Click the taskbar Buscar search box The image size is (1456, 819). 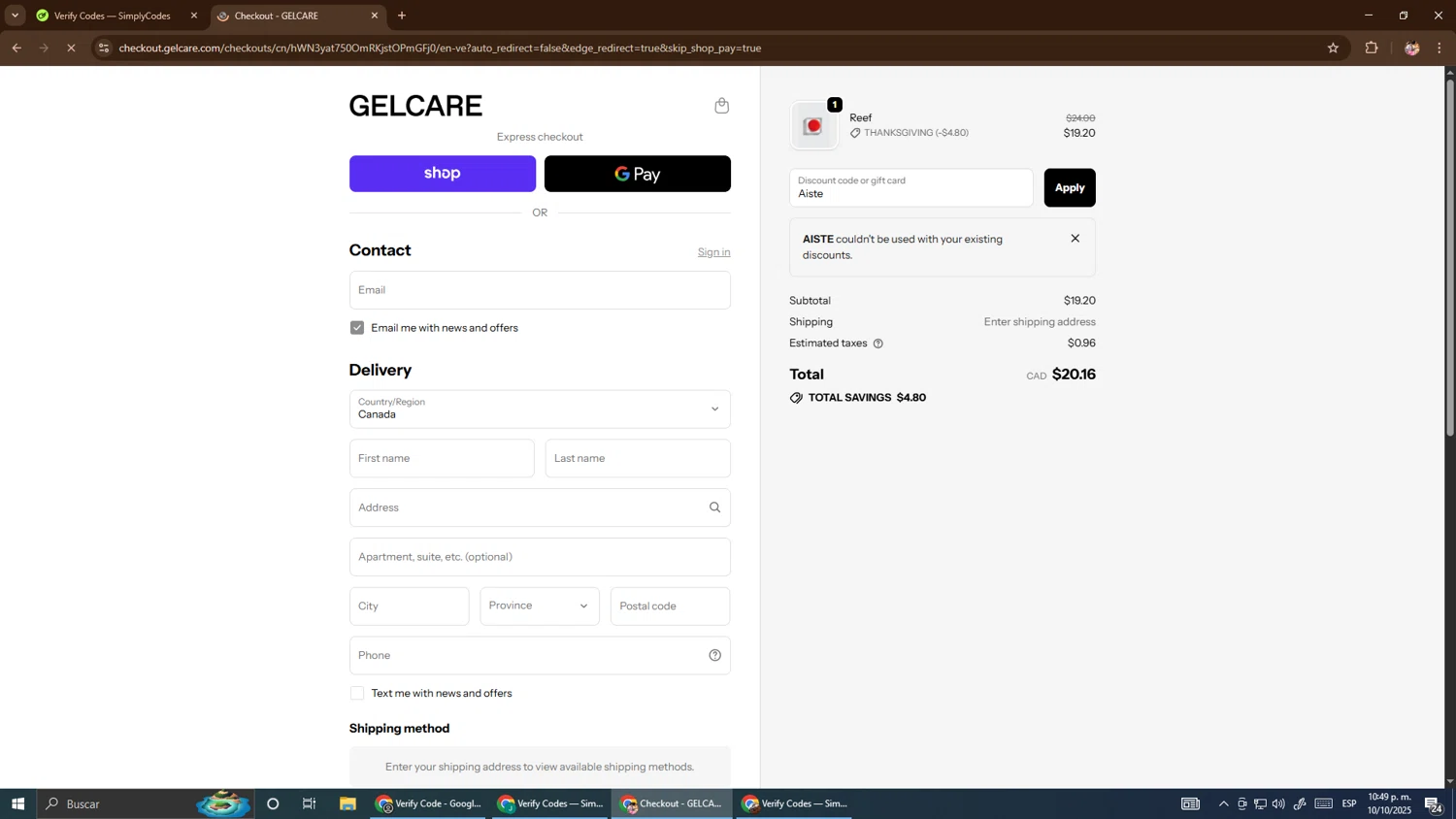(x=146, y=803)
